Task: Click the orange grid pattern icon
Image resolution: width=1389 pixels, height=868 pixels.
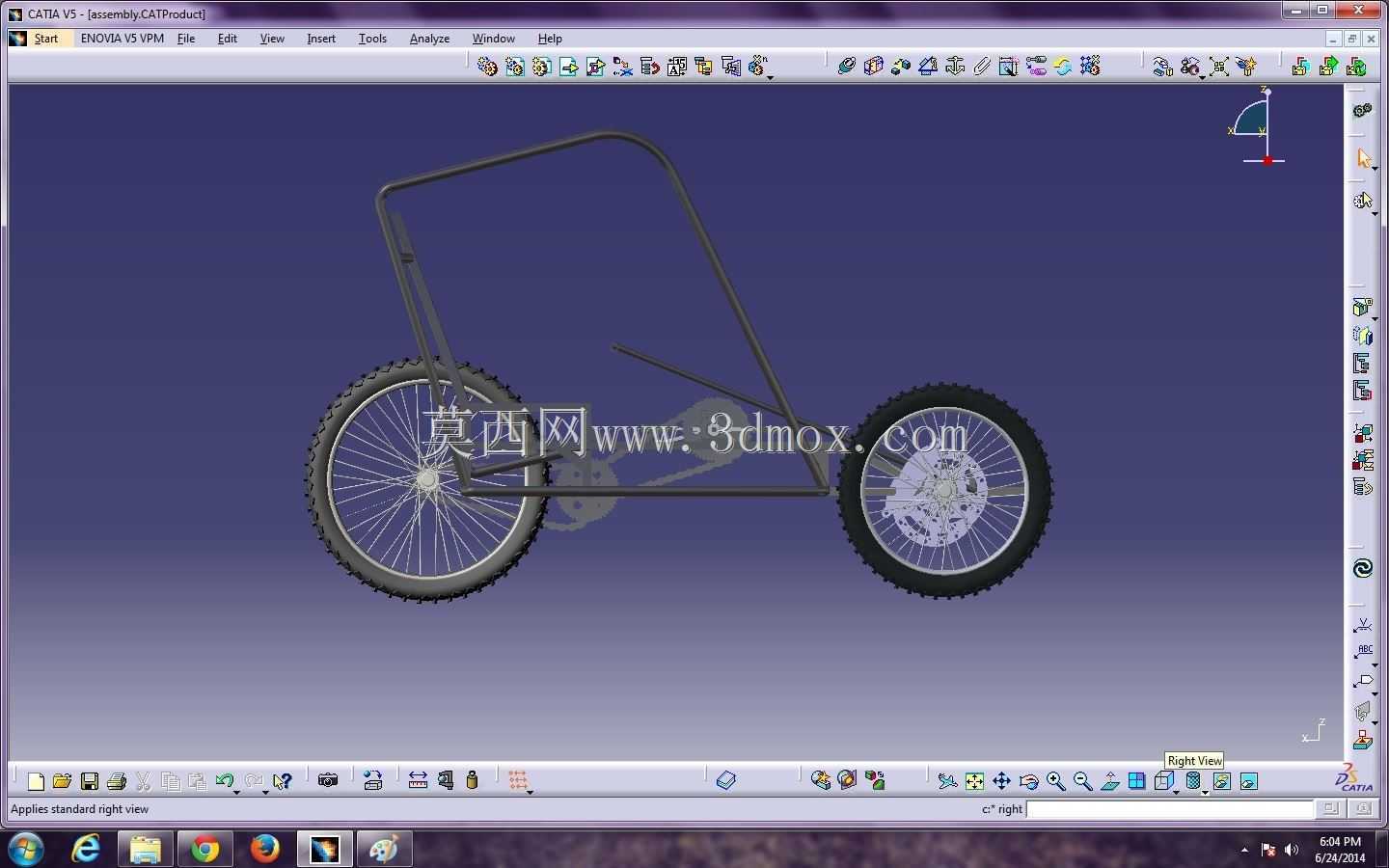Action: (x=518, y=780)
